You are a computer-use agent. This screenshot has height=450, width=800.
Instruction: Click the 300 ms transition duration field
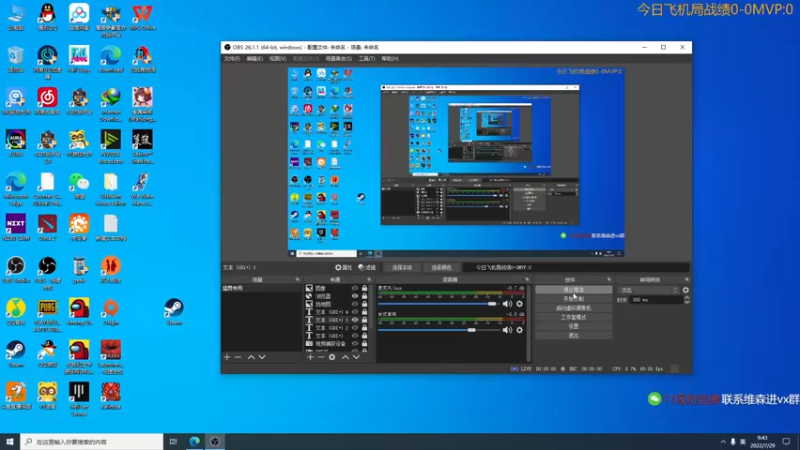coord(656,300)
